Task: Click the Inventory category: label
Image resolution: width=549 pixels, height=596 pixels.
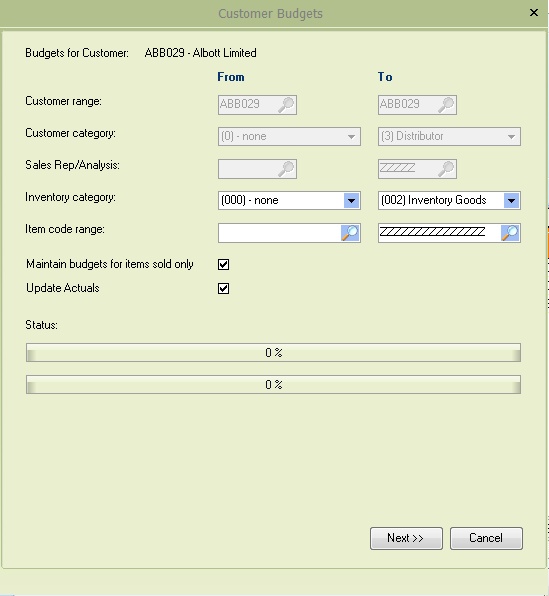Action: coord(70,197)
